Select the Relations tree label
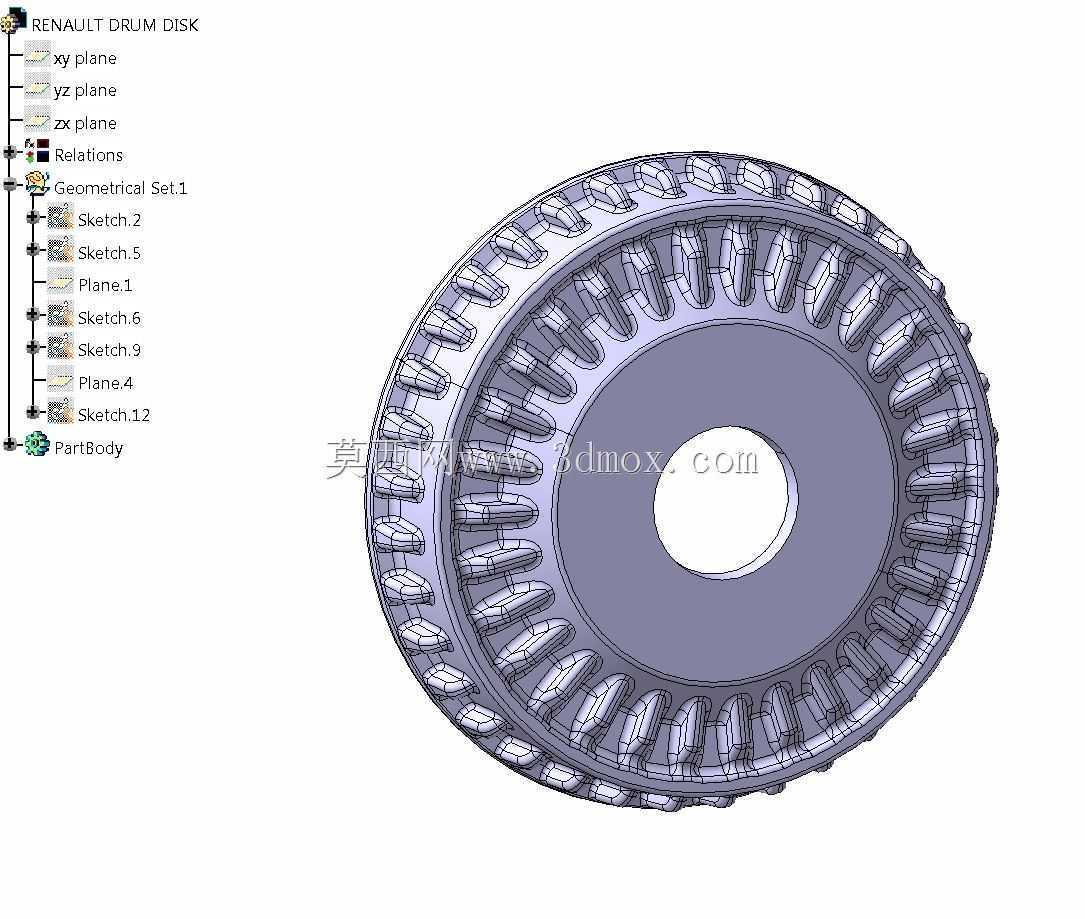 pos(89,155)
